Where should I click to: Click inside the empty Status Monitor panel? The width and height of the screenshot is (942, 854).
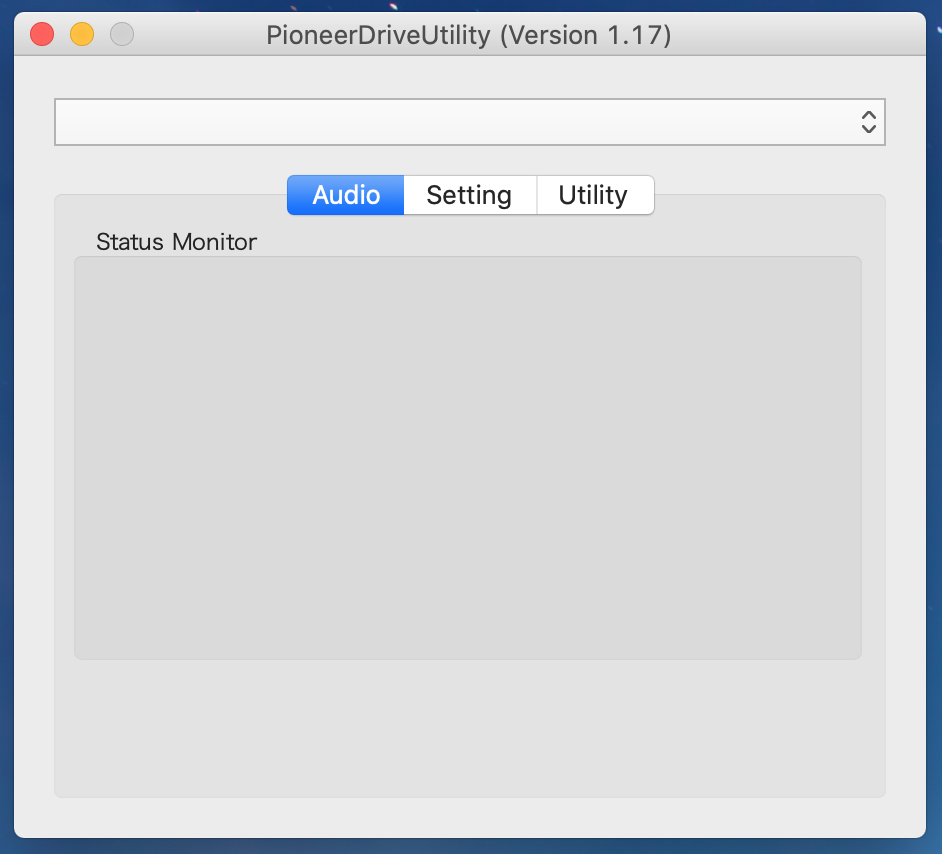click(467, 457)
